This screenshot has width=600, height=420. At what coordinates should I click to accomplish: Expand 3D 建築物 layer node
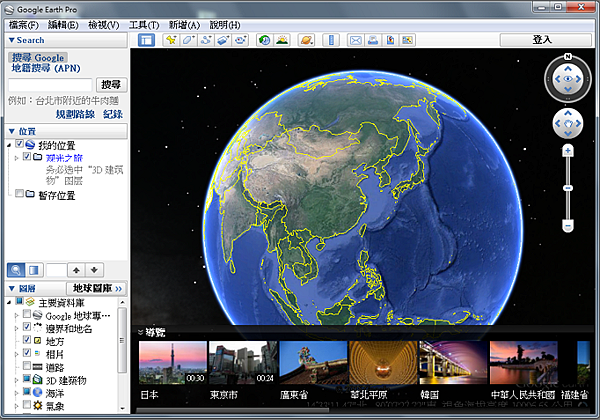click(x=16, y=380)
